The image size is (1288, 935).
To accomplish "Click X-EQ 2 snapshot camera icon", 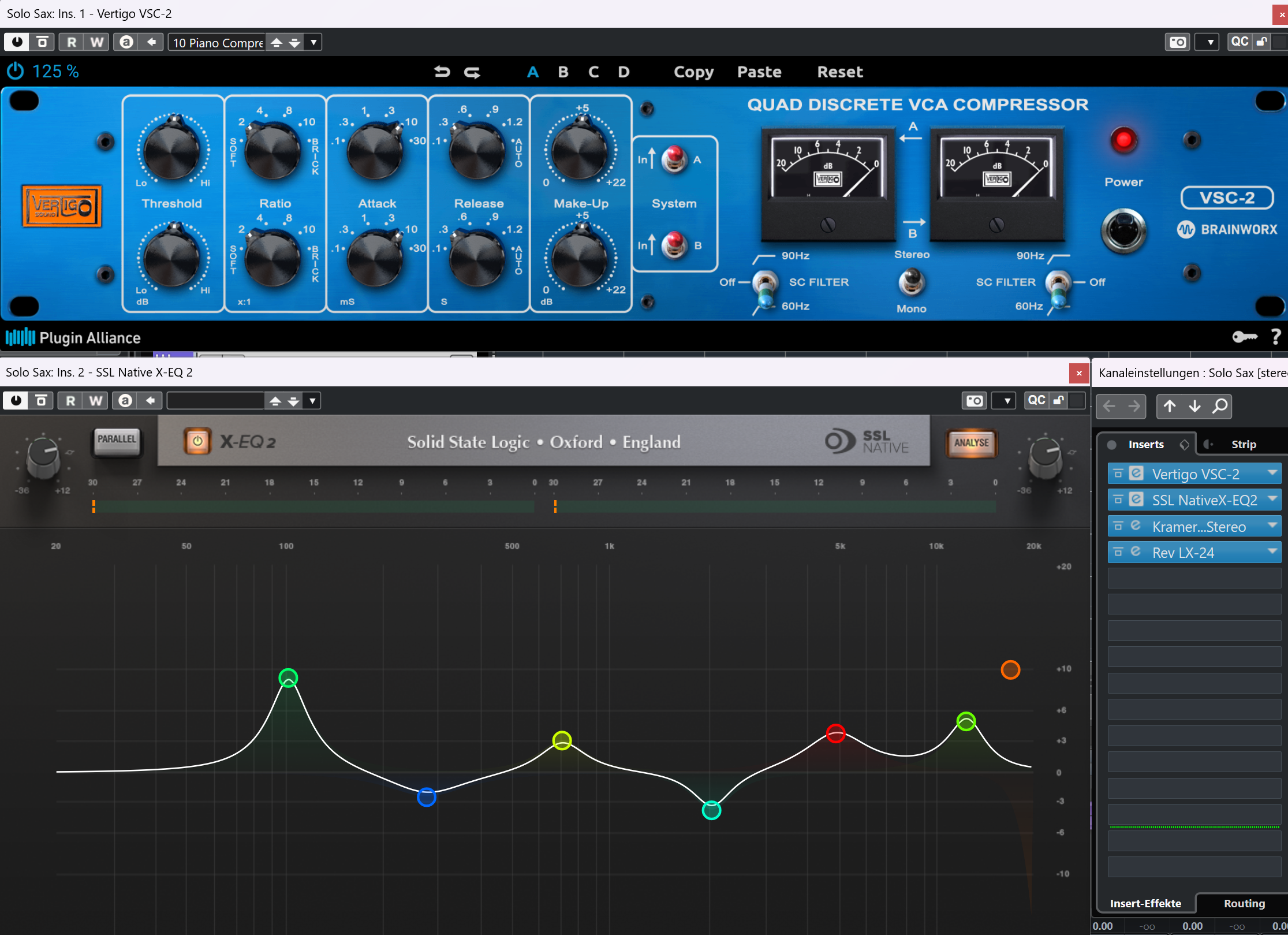I will click(x=974, y=400).
